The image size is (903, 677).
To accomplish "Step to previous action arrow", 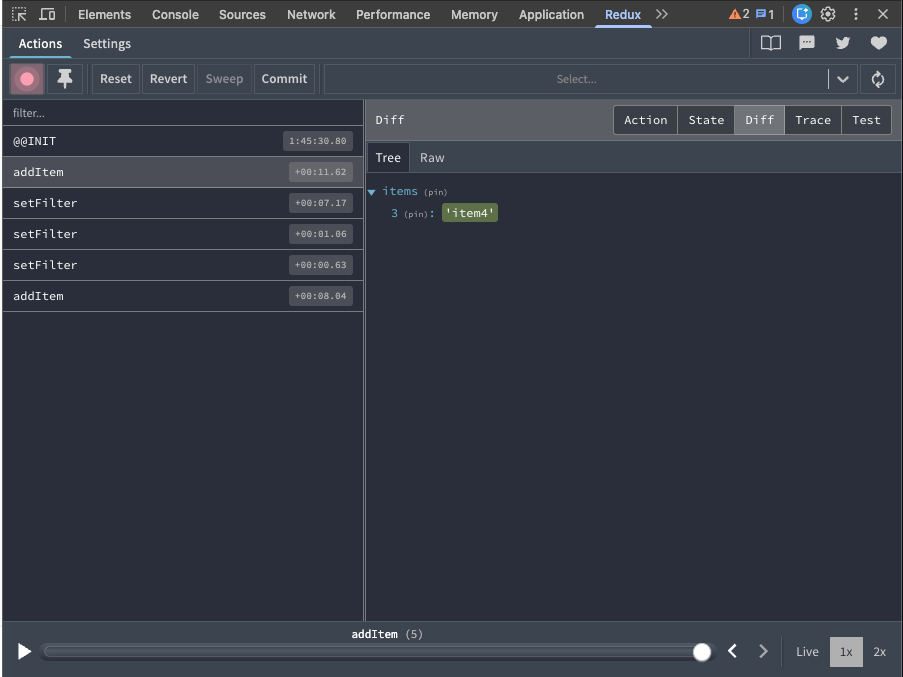I will [x=733, y=651].
